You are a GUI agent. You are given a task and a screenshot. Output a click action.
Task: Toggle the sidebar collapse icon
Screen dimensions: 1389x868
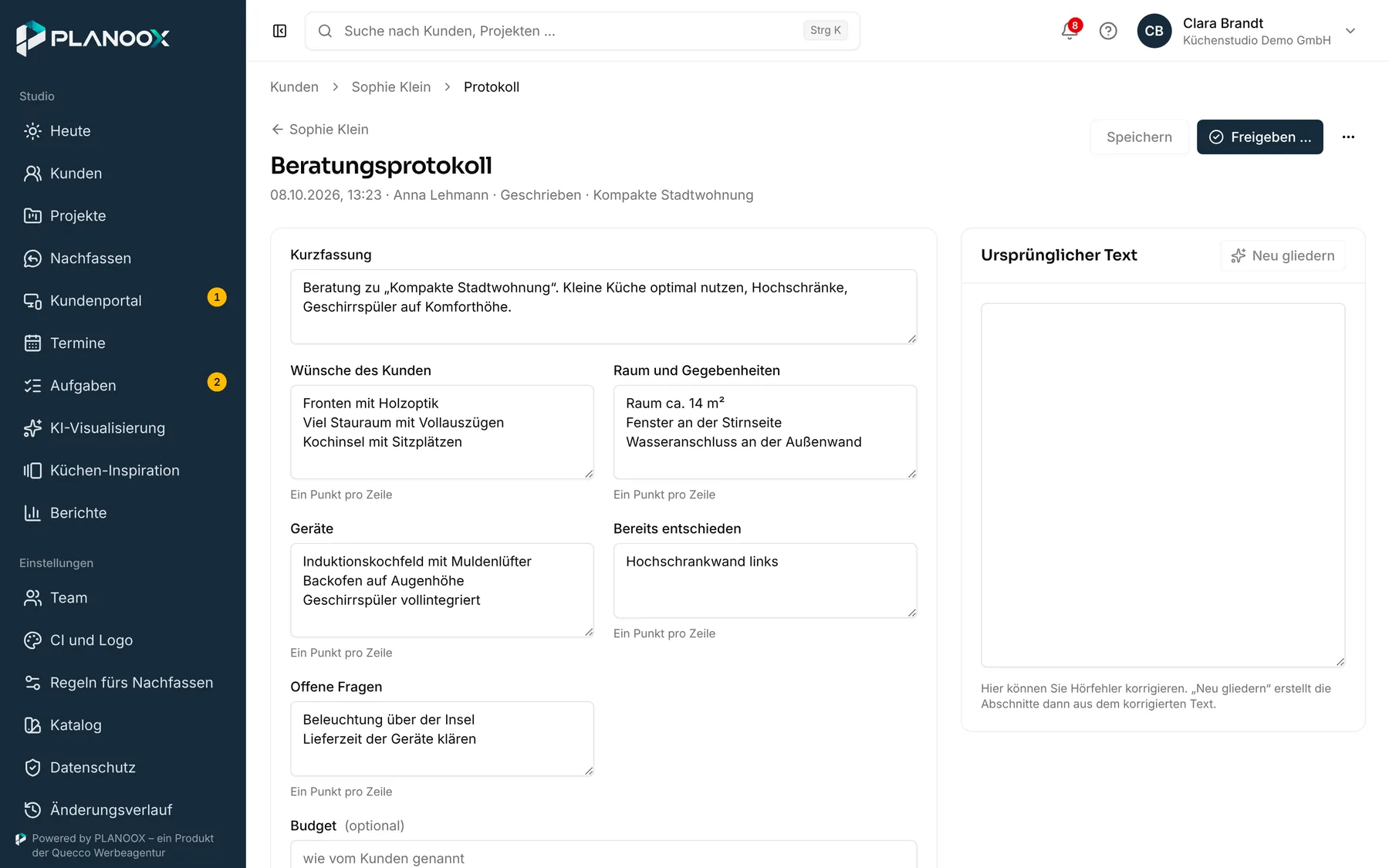279,31
